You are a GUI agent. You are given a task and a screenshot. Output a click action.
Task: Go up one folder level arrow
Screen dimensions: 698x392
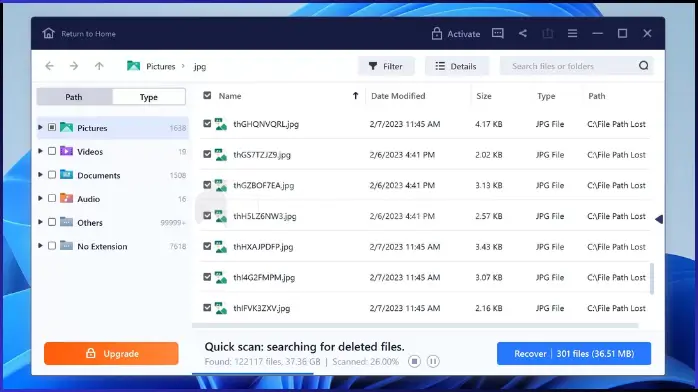tap(99, 66)
